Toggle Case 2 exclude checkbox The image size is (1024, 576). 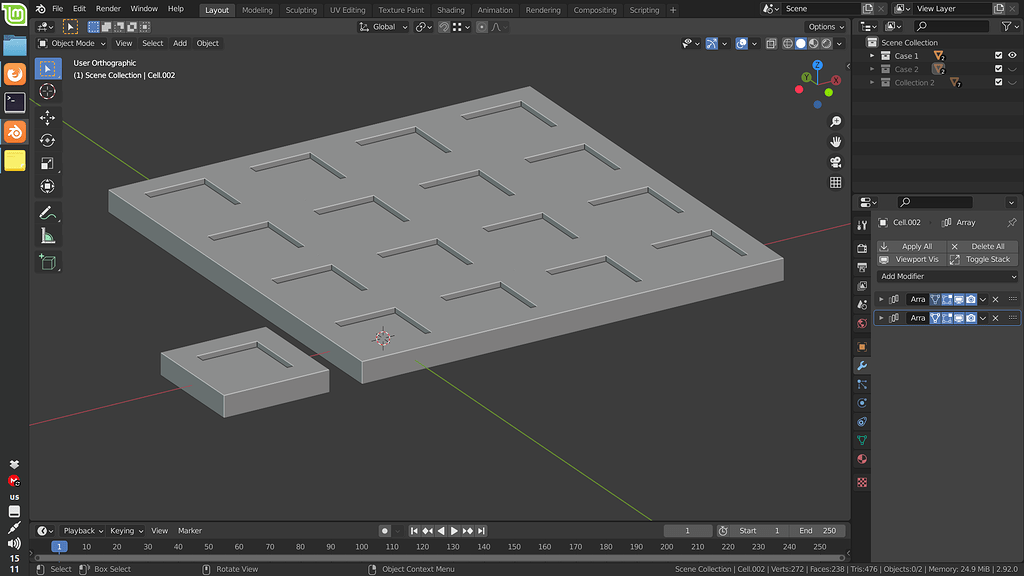pos(999,69)
